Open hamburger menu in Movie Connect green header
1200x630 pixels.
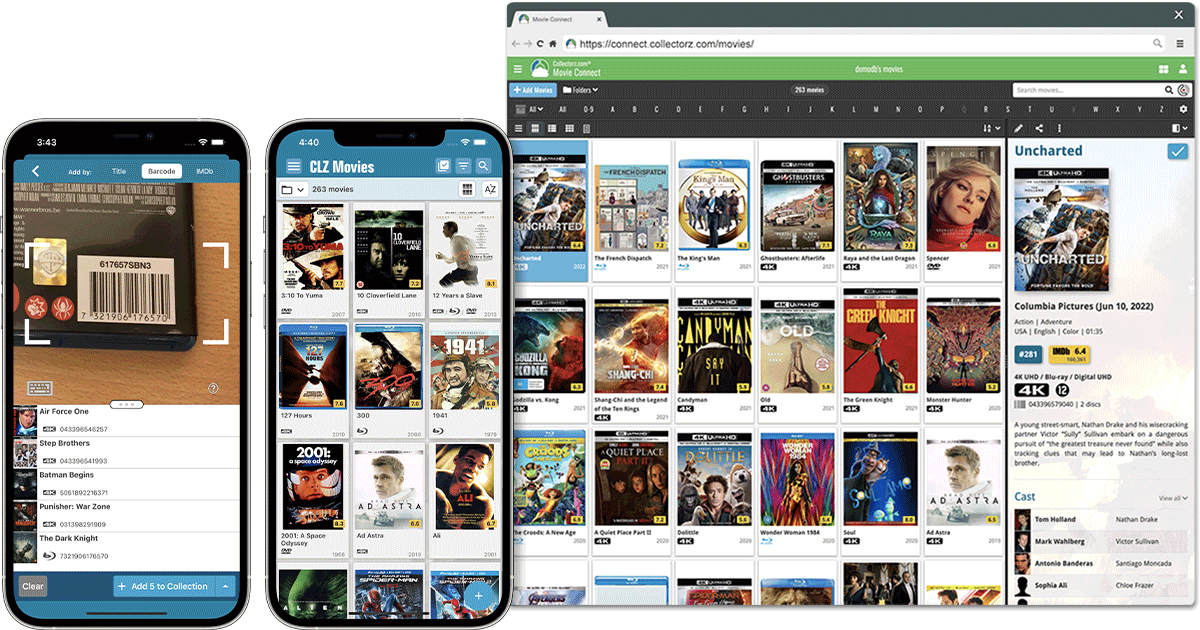click(x=518, y=69)
